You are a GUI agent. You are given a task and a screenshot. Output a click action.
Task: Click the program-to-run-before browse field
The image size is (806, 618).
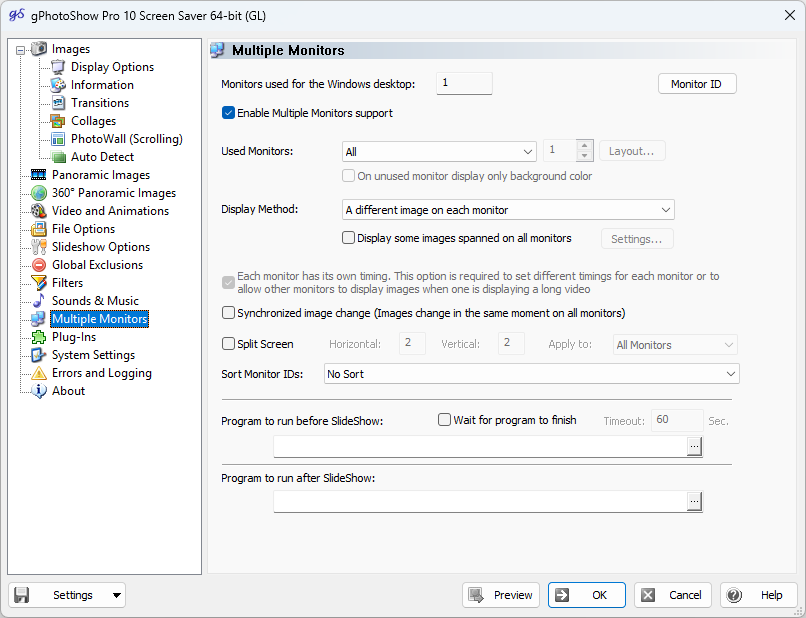[694, 446]
